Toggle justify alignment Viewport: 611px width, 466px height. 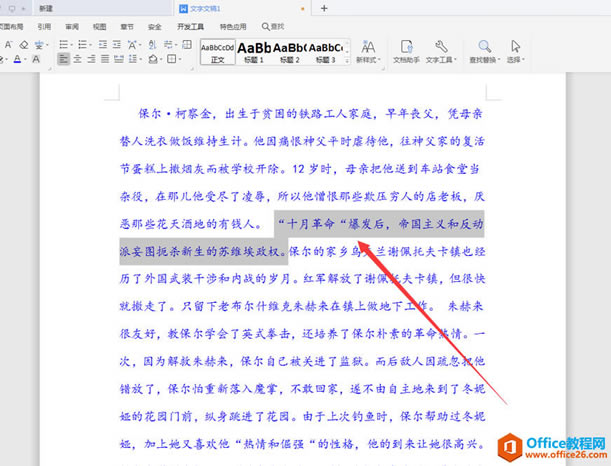pyautogui.click(x=105, y=59)
